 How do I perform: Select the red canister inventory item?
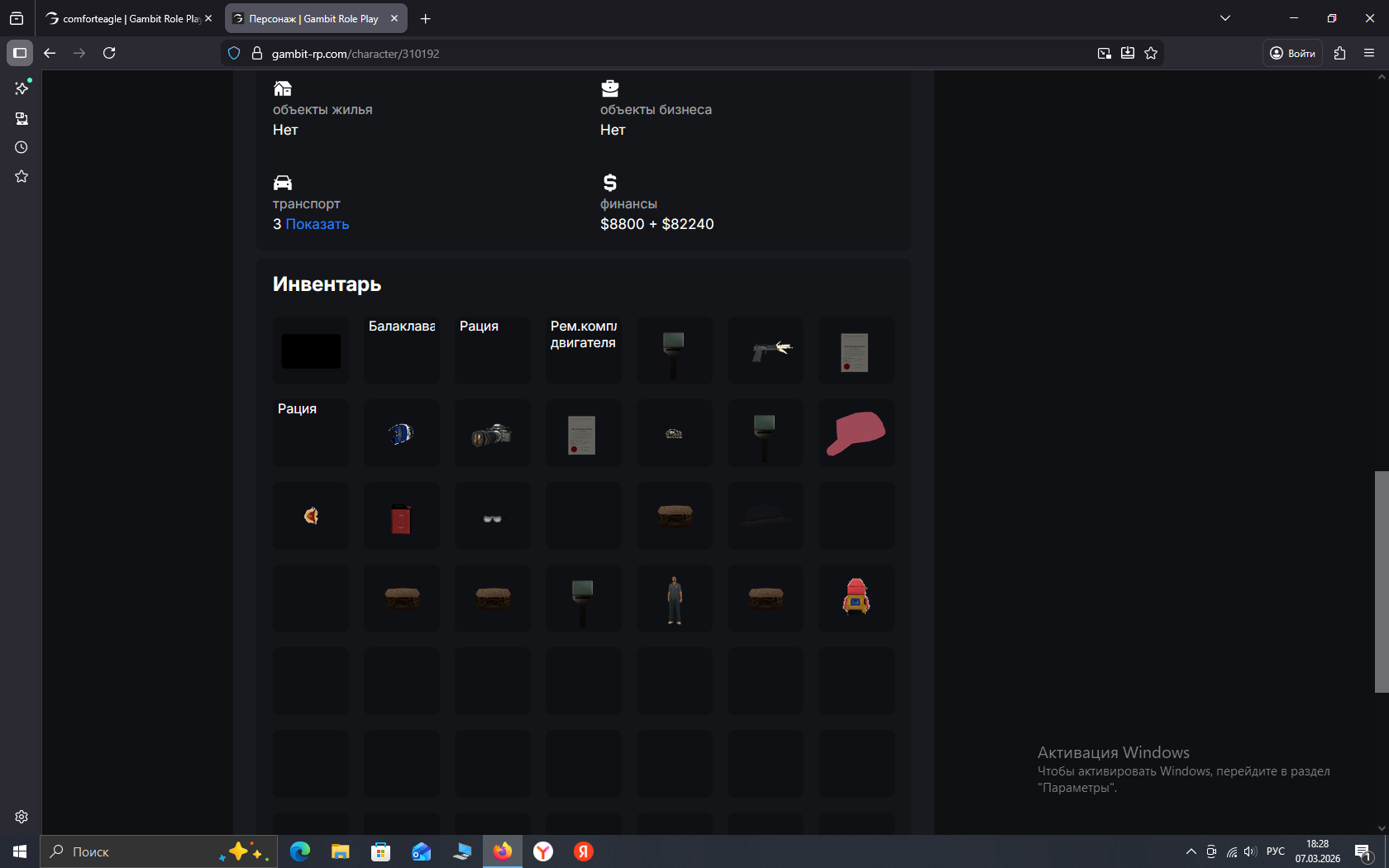pyautogui.click(x=401, y=517)
